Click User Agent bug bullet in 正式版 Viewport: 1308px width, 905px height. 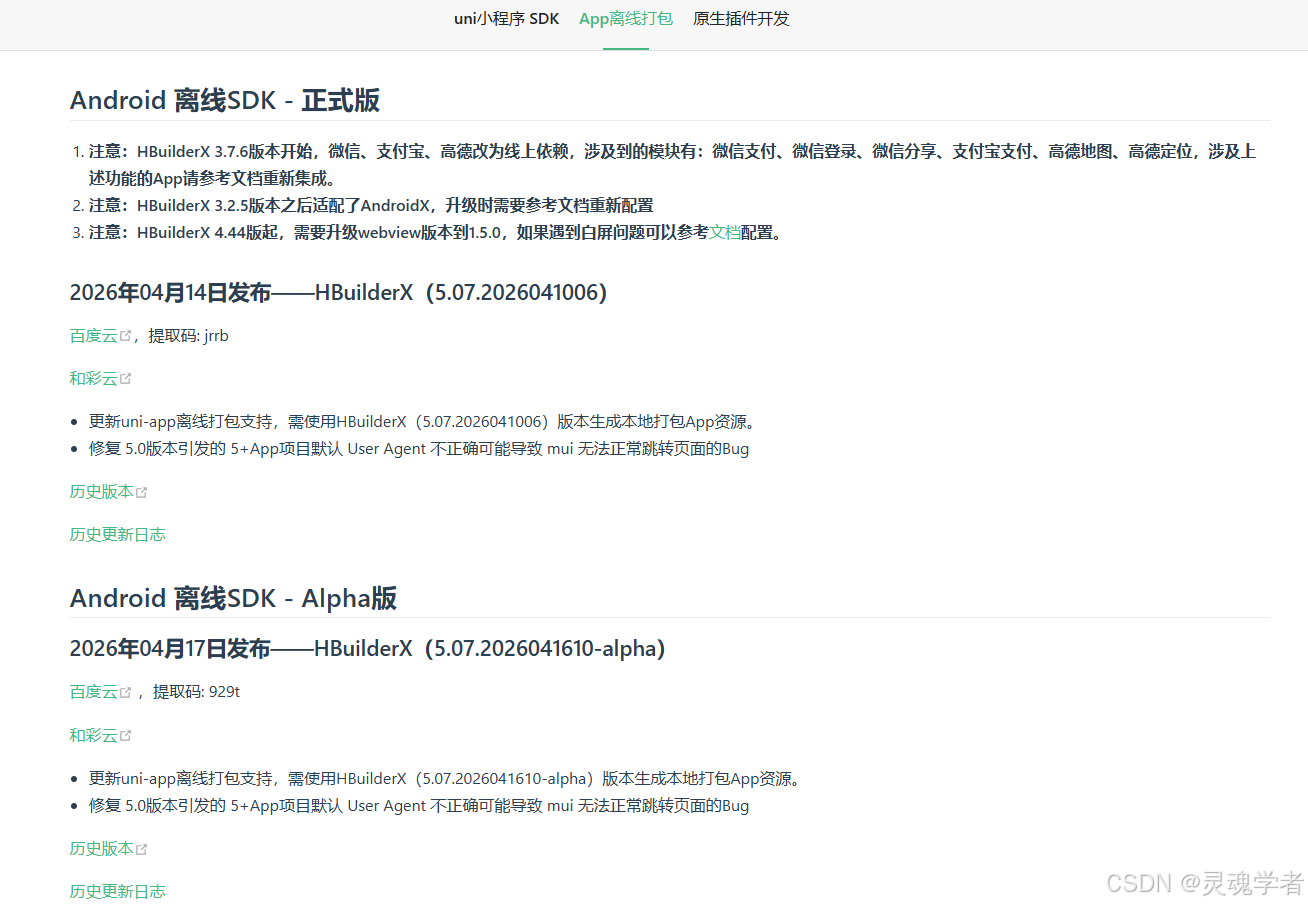pos(419,448)
